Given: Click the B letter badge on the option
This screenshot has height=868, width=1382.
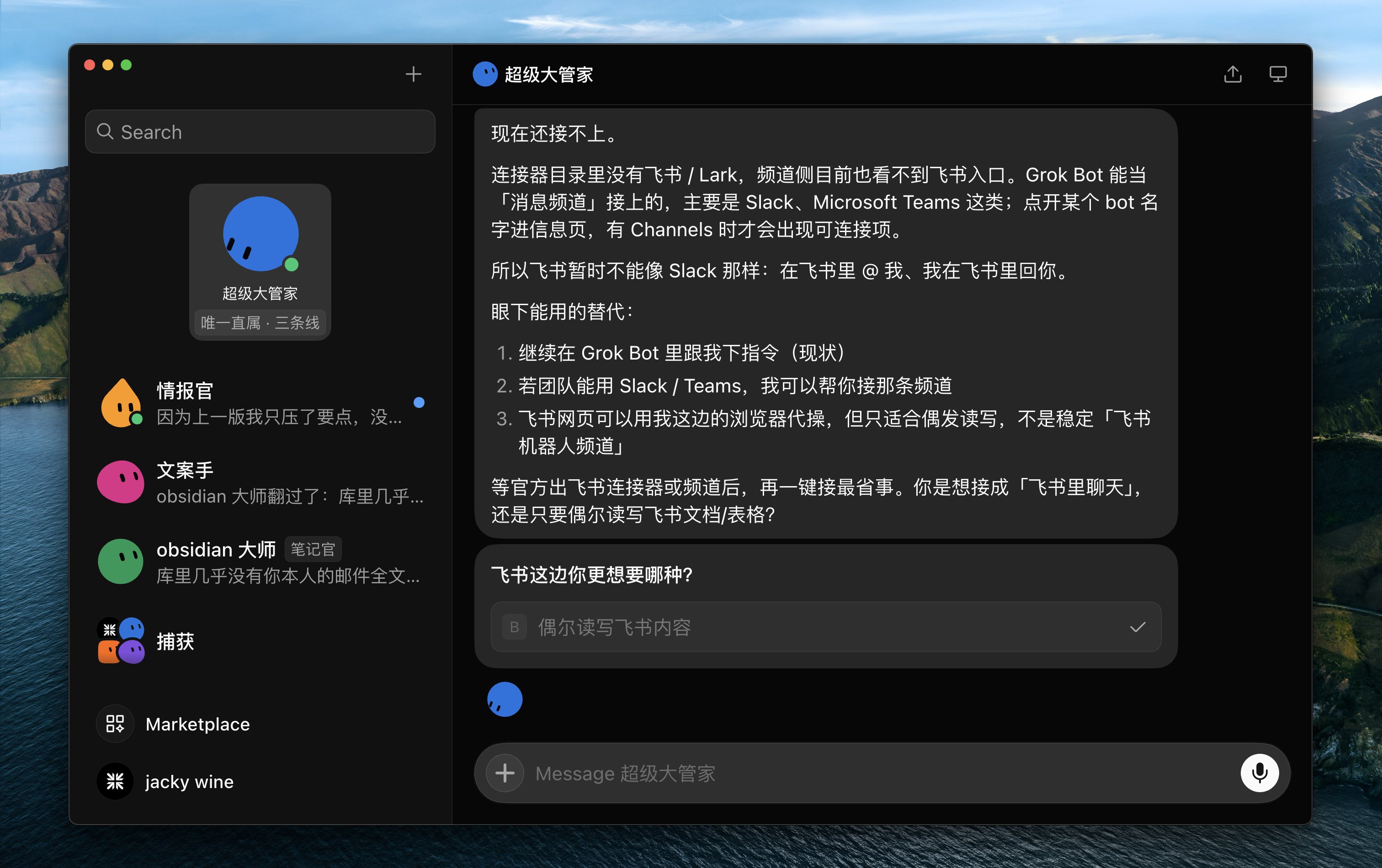Looking at the screenshot, I should point(514,627).
